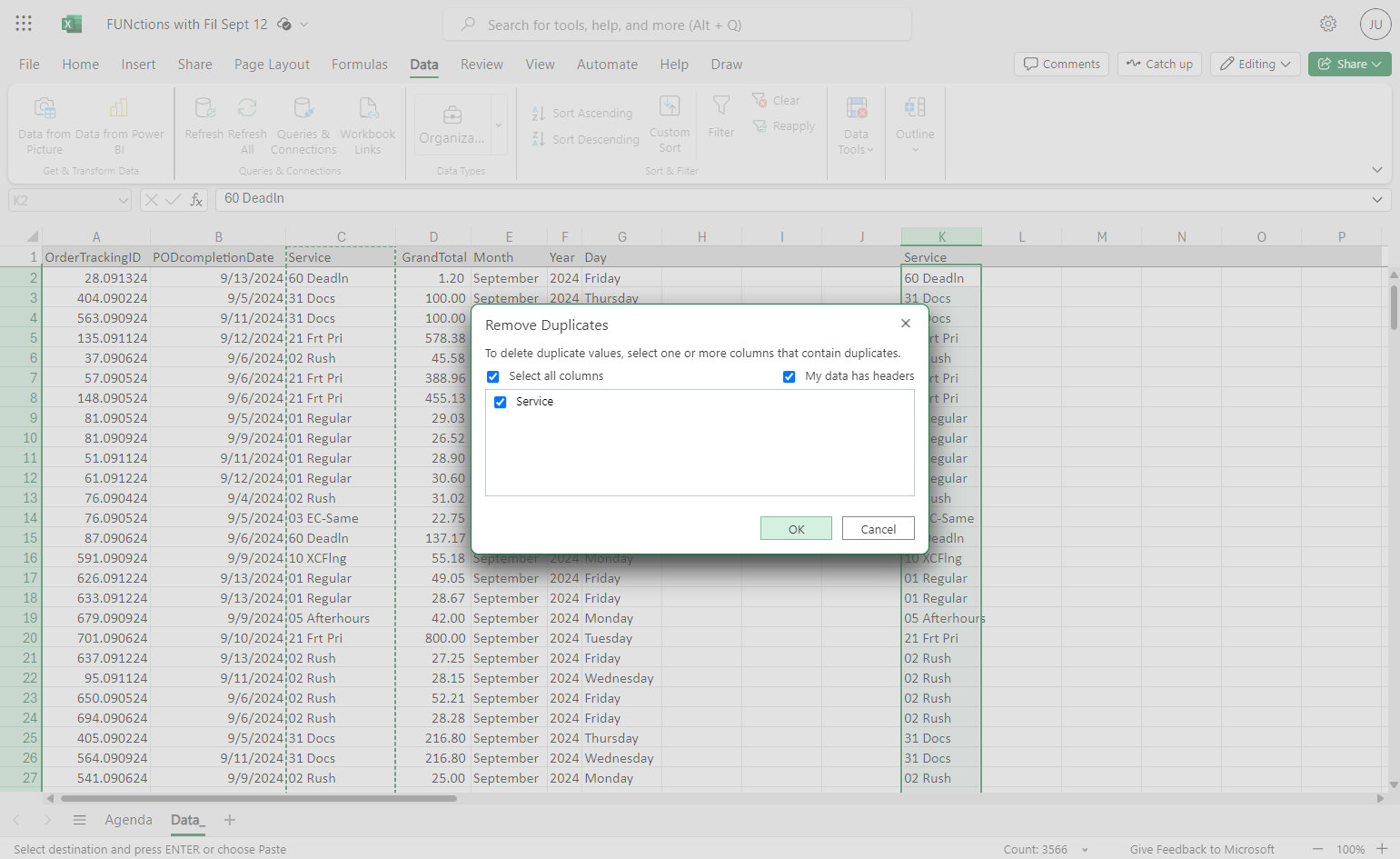Viewport: 1400px width, 859px height.
Task: Click the Catch up button
Action: pos(1160,64)
